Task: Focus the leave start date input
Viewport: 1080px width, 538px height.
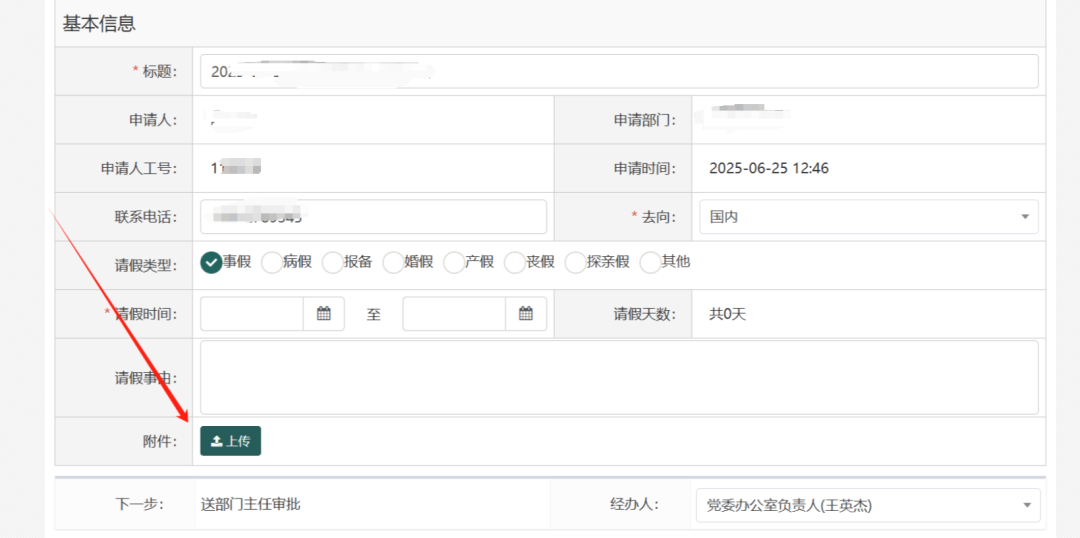Action: click(252, 314)
